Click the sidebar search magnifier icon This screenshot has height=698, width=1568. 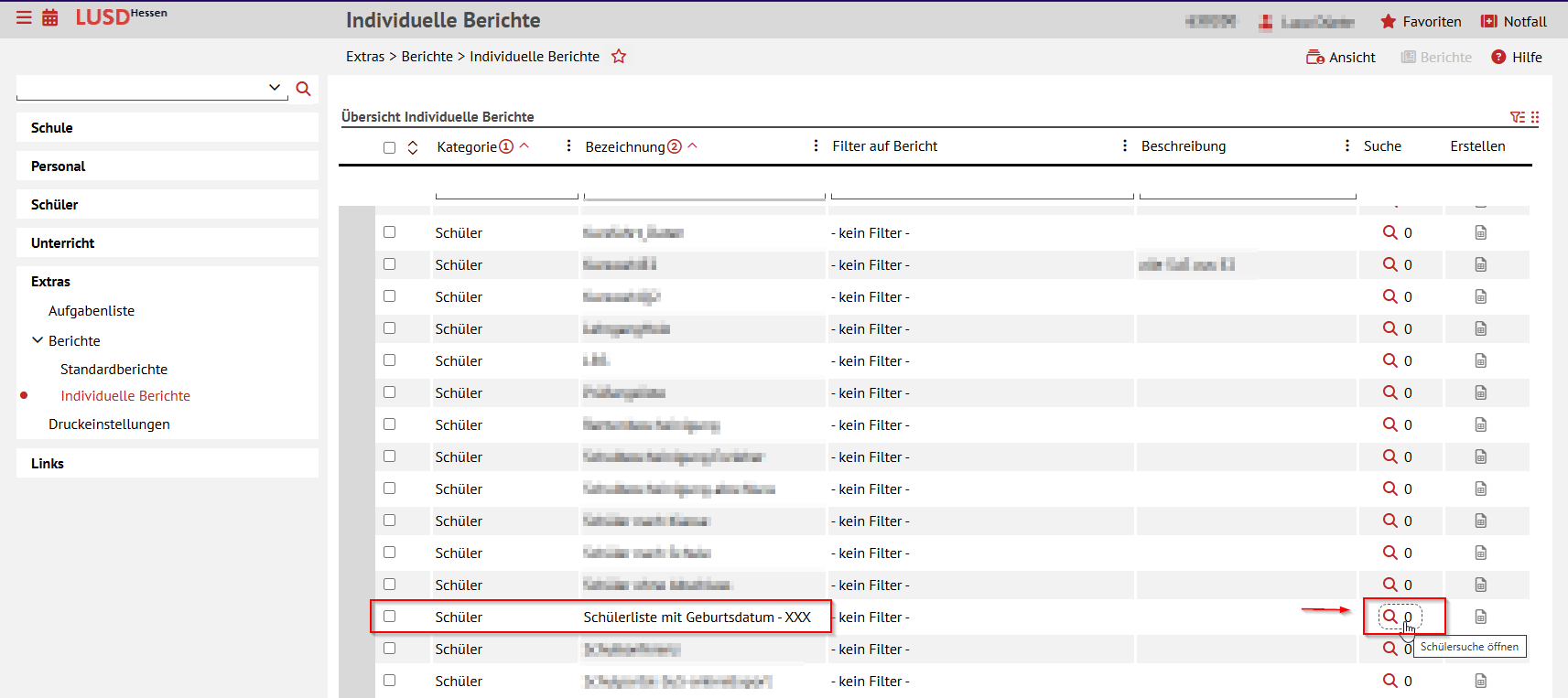click(x=304, y=89)
